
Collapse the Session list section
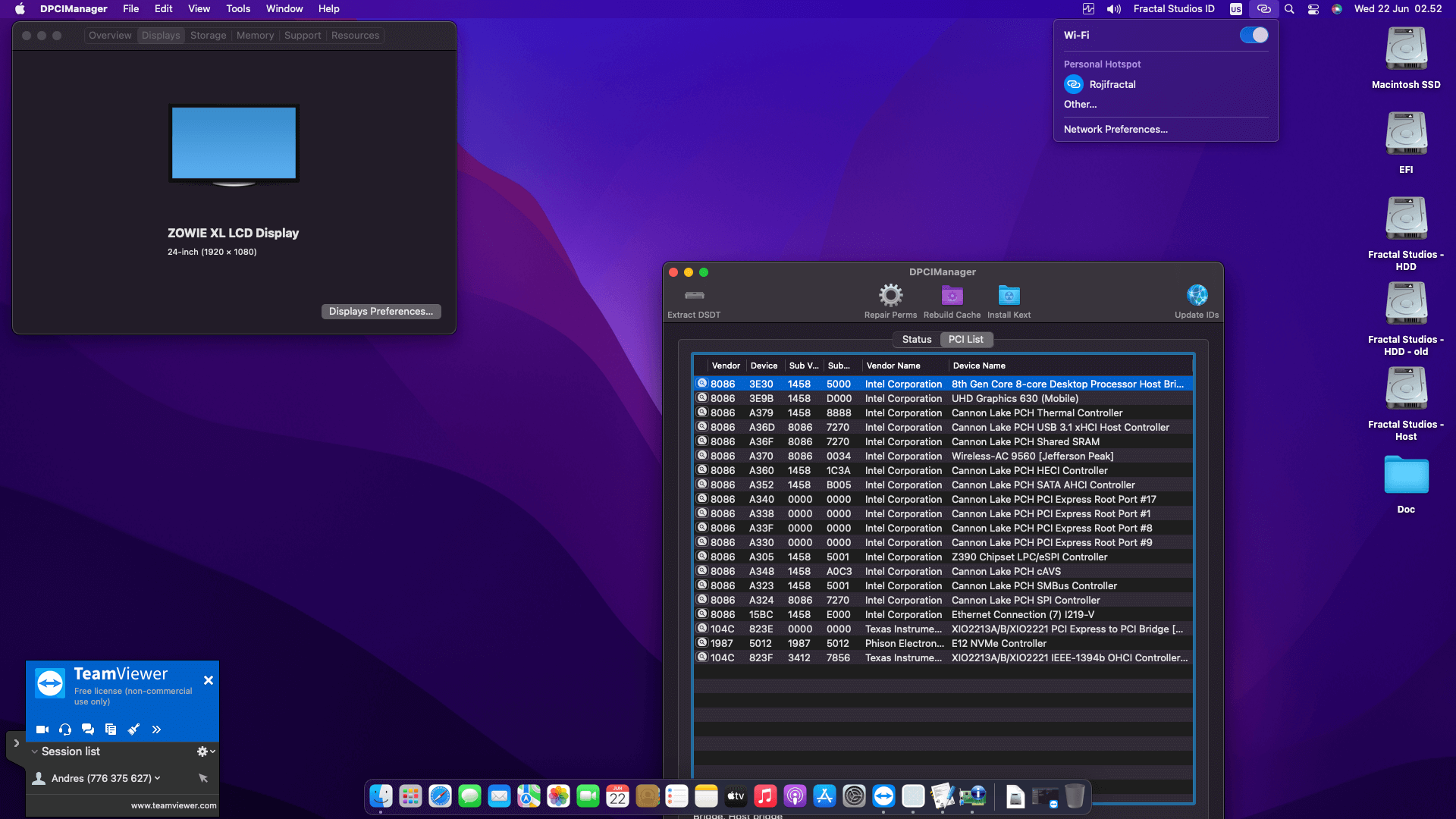(x=34, y=752)
